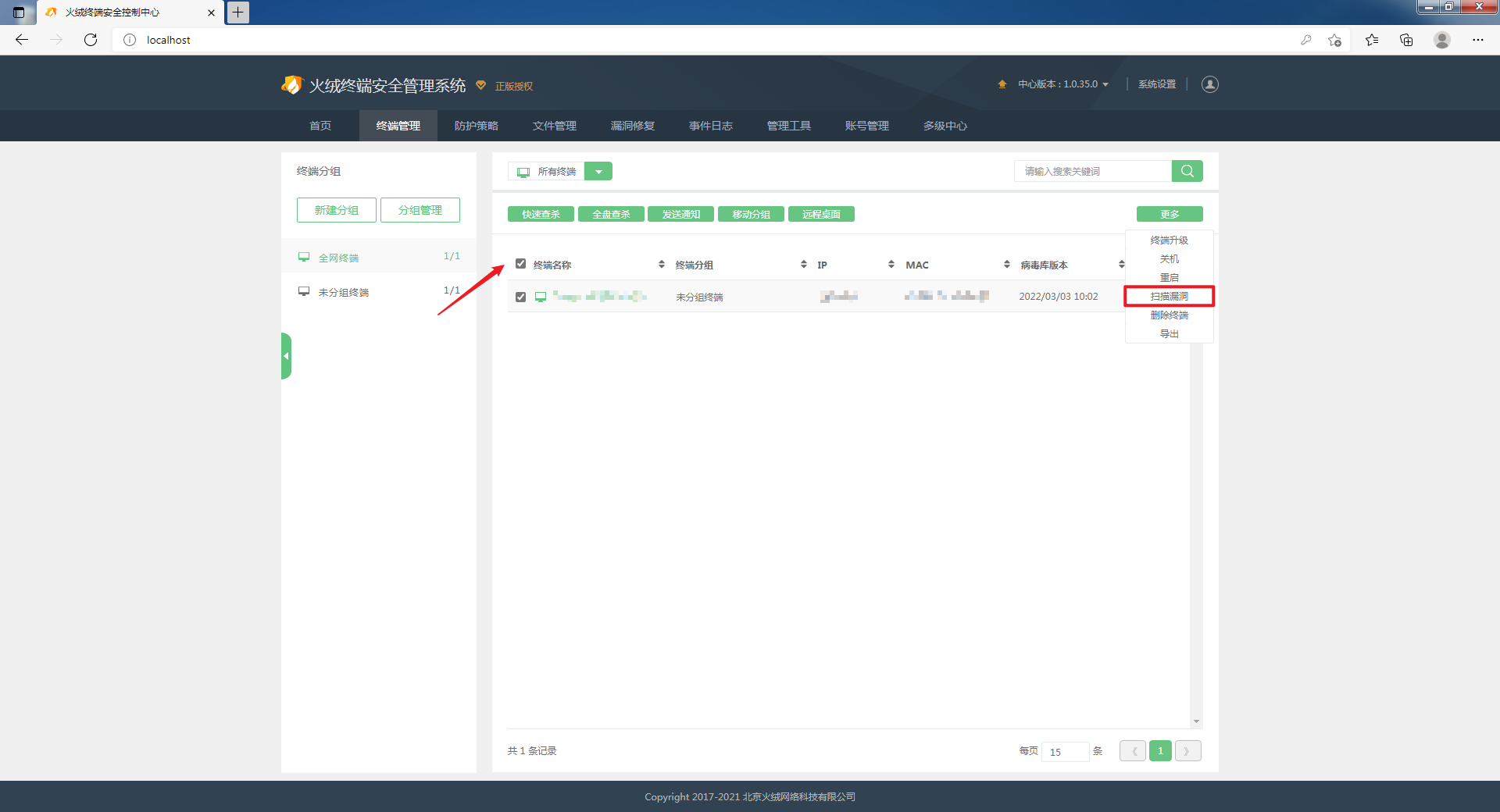This screenshot has width=1500, height=812.
Task: Click the search keyword input field
Action: pyautogui.click(x=1092, y=171)
